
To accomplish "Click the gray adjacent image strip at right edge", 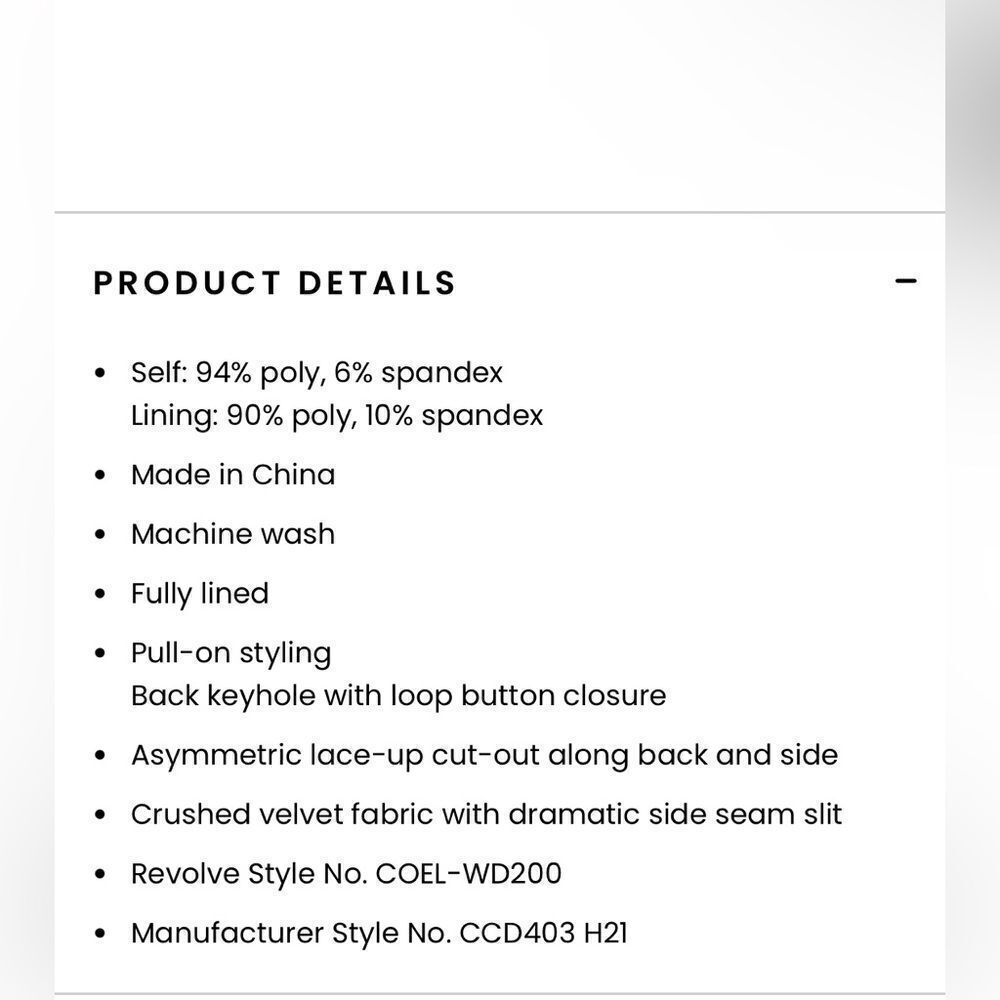I will pyautogui.click(x=973, y=500).
